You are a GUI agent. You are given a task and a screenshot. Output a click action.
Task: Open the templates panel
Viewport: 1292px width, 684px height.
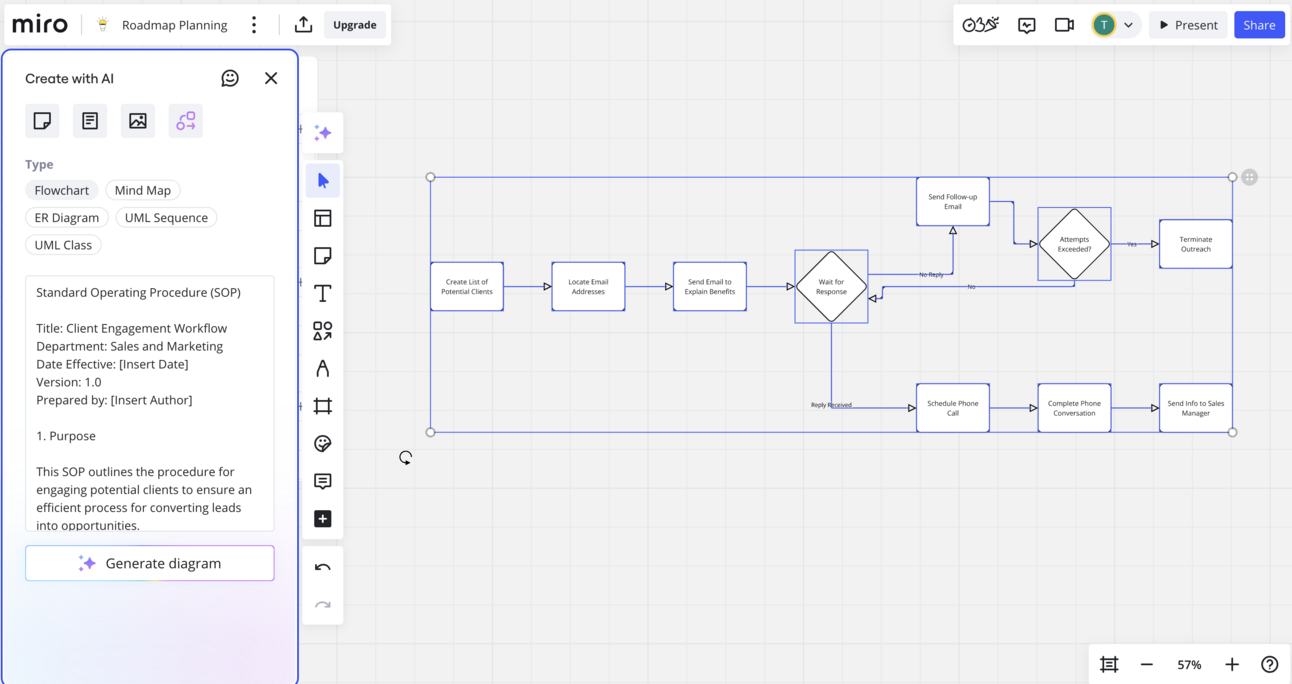[x=322, y=217]
